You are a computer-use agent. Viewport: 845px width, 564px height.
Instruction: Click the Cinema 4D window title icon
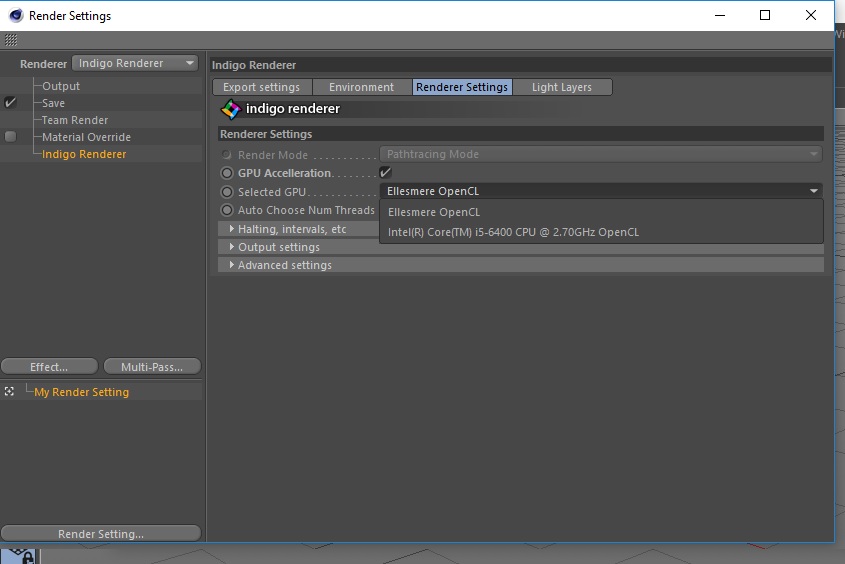tap(14, 15)
